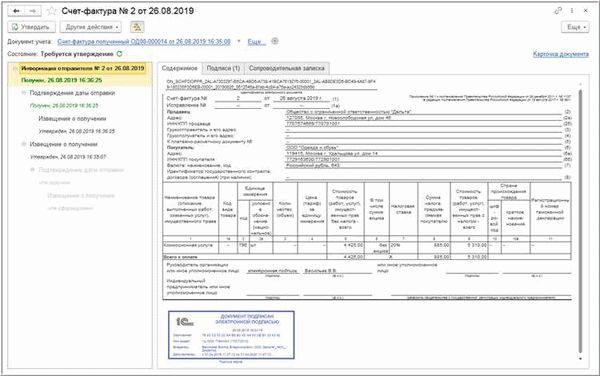This screenshot has width=600, height=376.
Task: Open the three-dot menu in the title bar
Action: point(572,11)
